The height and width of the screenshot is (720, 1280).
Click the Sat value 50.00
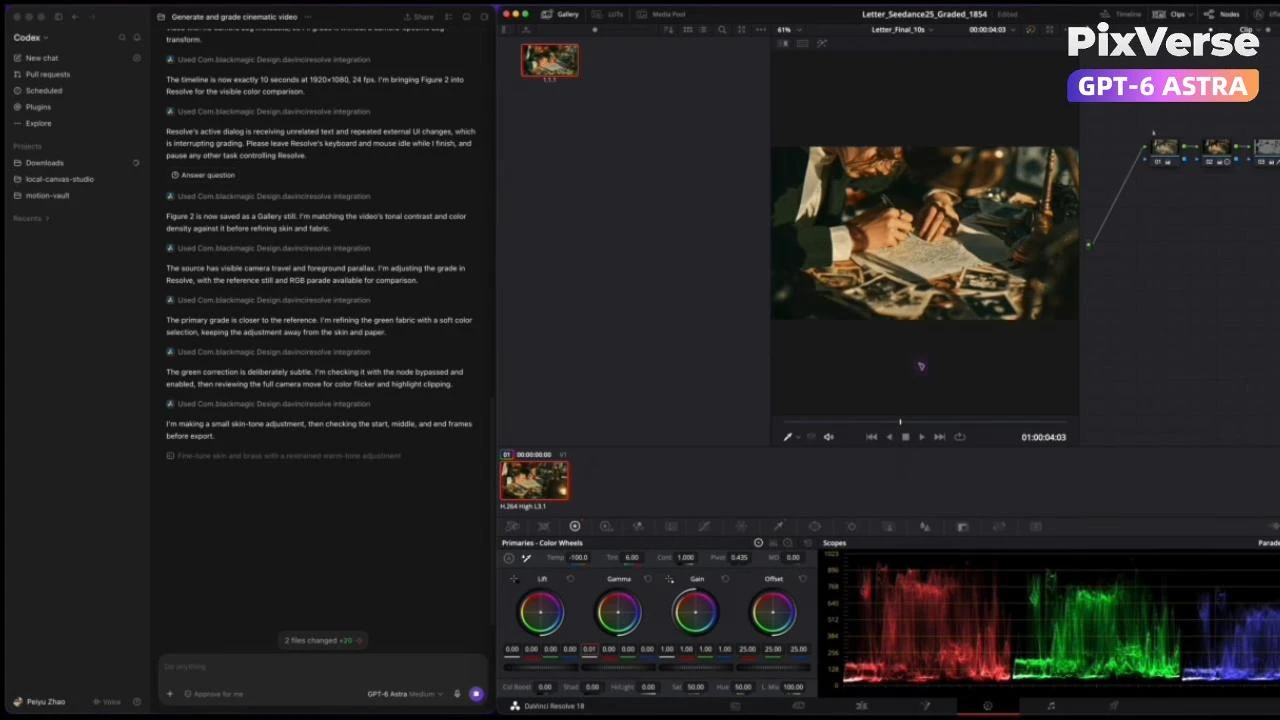click(x=695, y=687)
